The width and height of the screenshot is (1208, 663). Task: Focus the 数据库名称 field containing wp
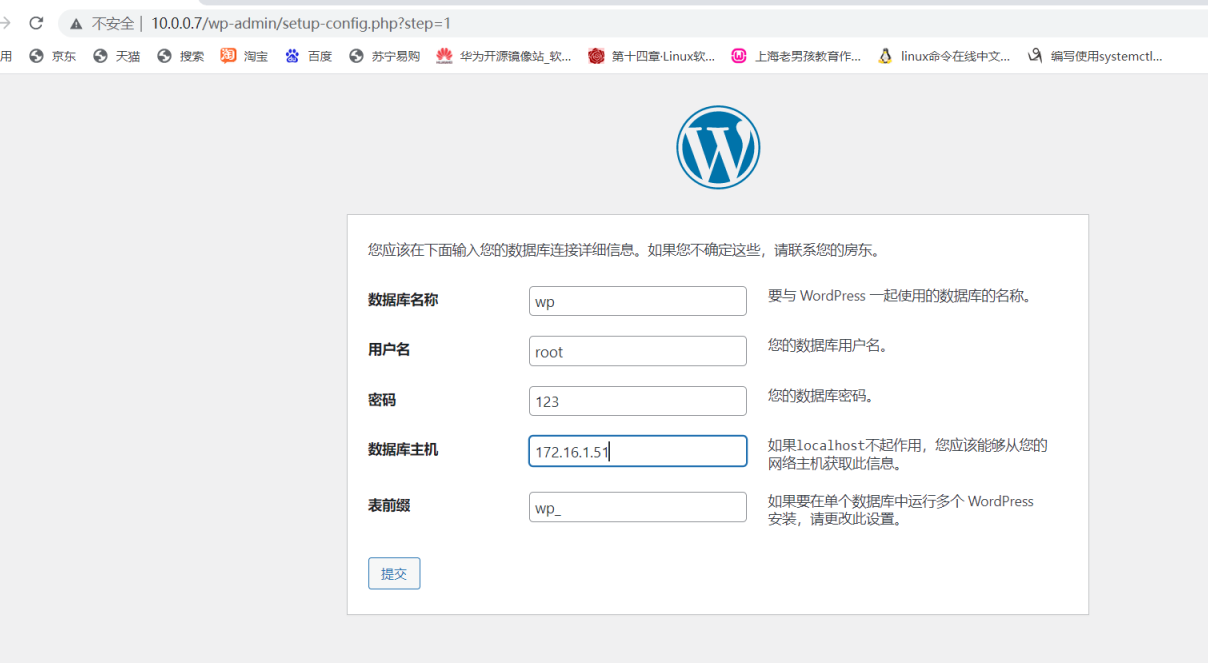[638, 301]
